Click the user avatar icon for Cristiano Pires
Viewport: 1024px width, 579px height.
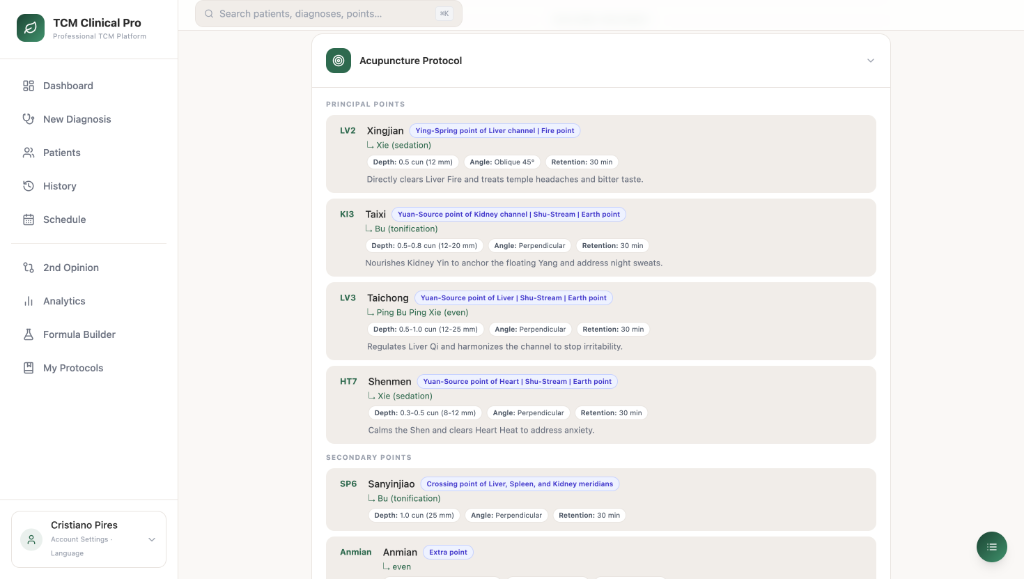tap(31, 539)
